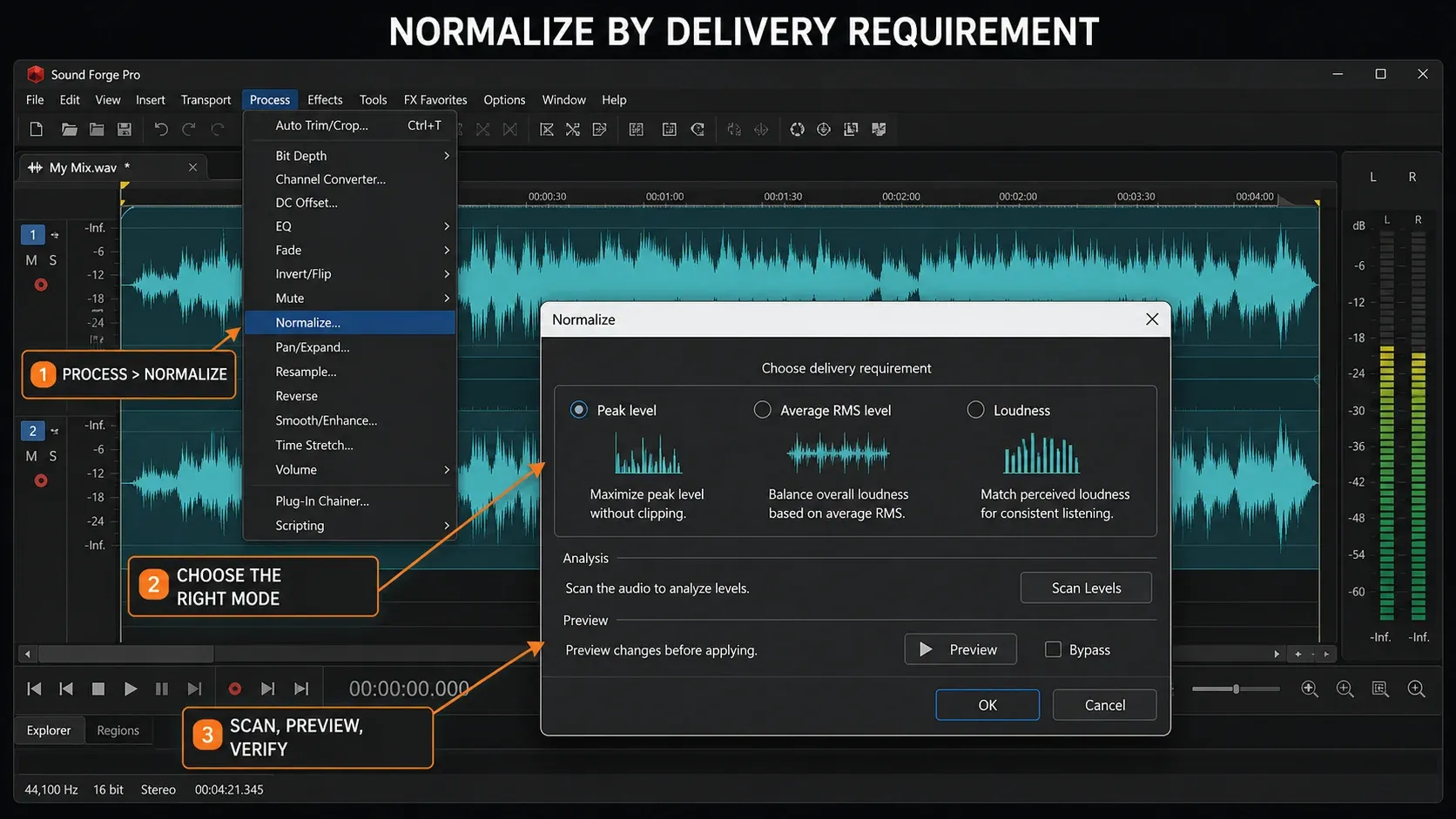Click the 44,100 Hz status bar entry
The height and width of the screenshot is (819, 1456).
(x=51, y=789)
